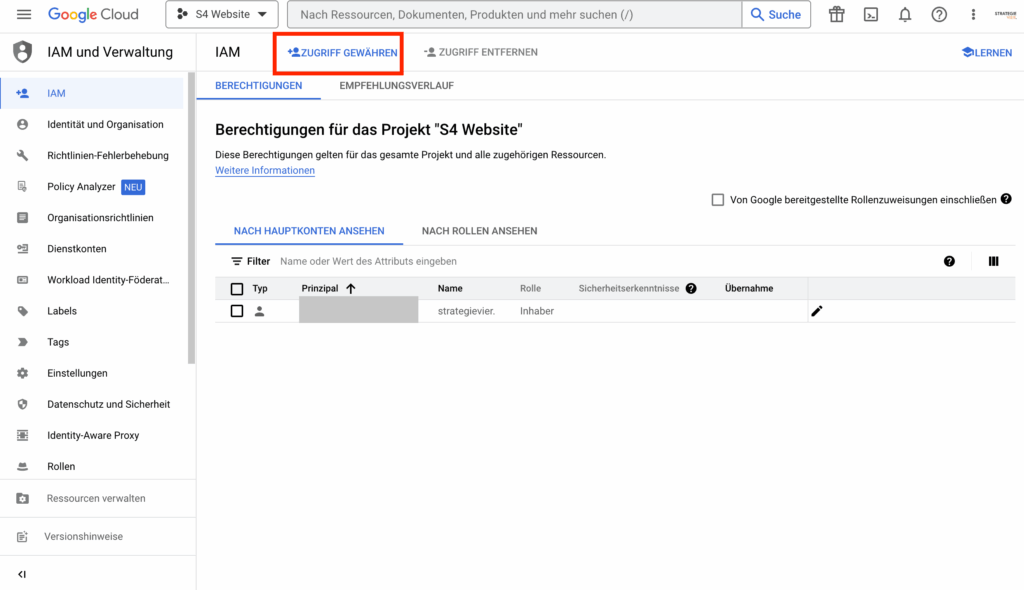Select NACH HAUPTKONTEN ANSEHEN tab

pos(309,231)
